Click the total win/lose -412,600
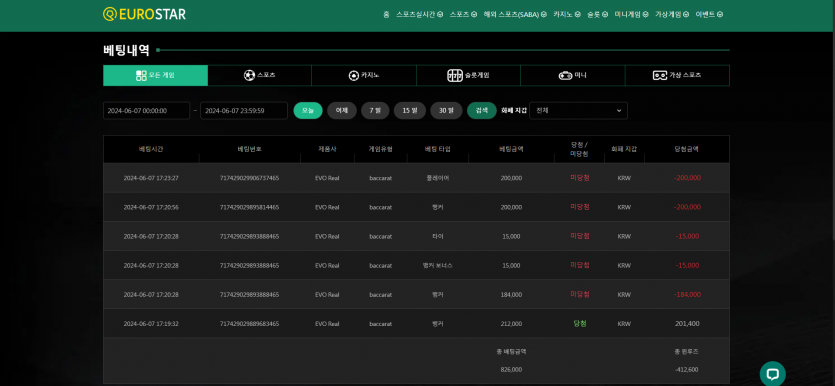This screenshot has width=835, height=386. (686, 369)
